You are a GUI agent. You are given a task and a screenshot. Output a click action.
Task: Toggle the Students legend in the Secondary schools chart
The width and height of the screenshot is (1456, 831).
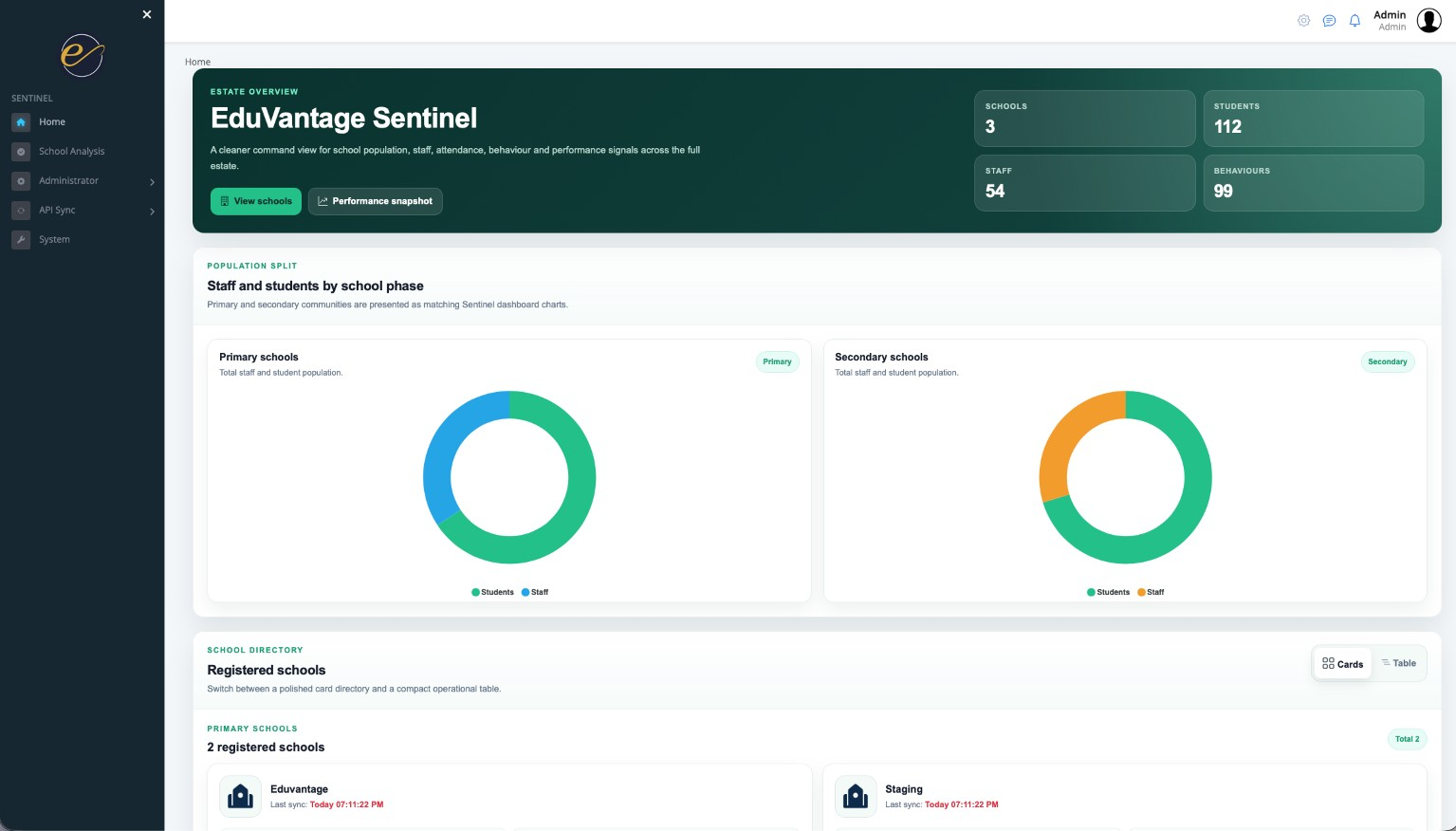tap(1108, 592)
